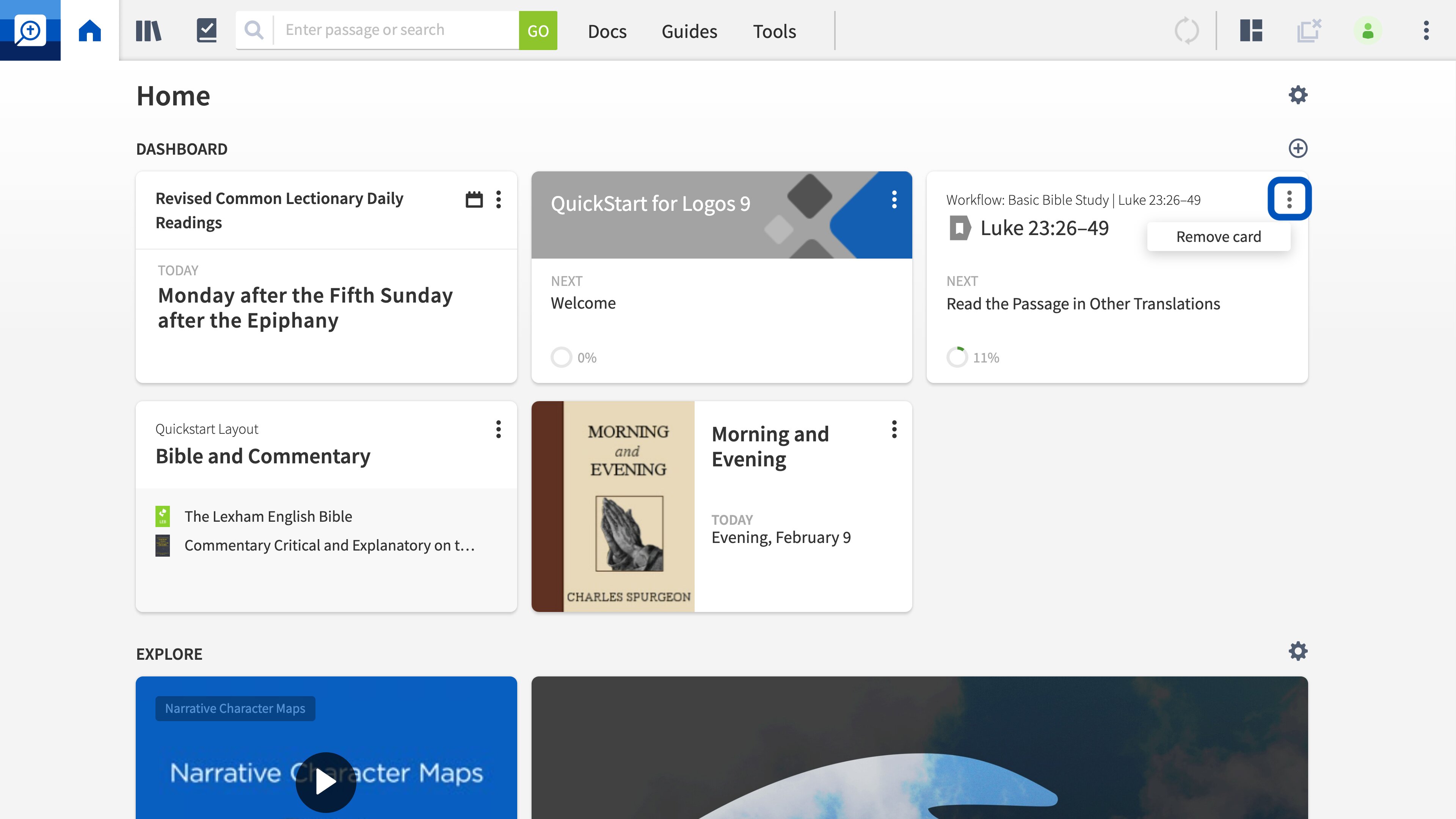Open the Factbook checkmark icon
Viewport: 1456px width, 819px height.
[206, 30]
